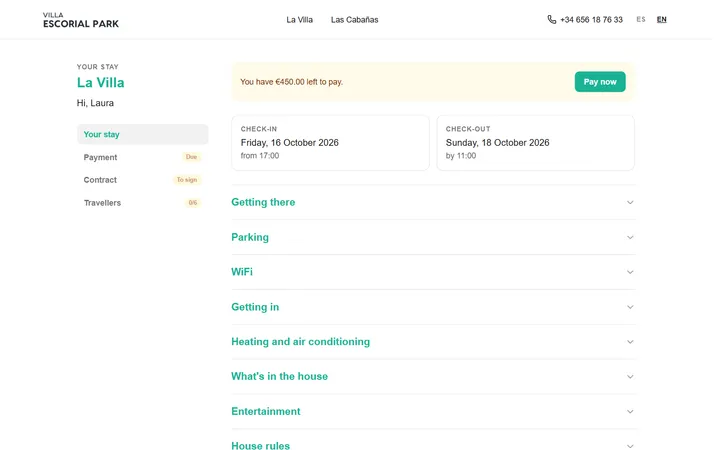Click the Due badge next to Payment
The image size is (720, 450).
tap(191, 157)
